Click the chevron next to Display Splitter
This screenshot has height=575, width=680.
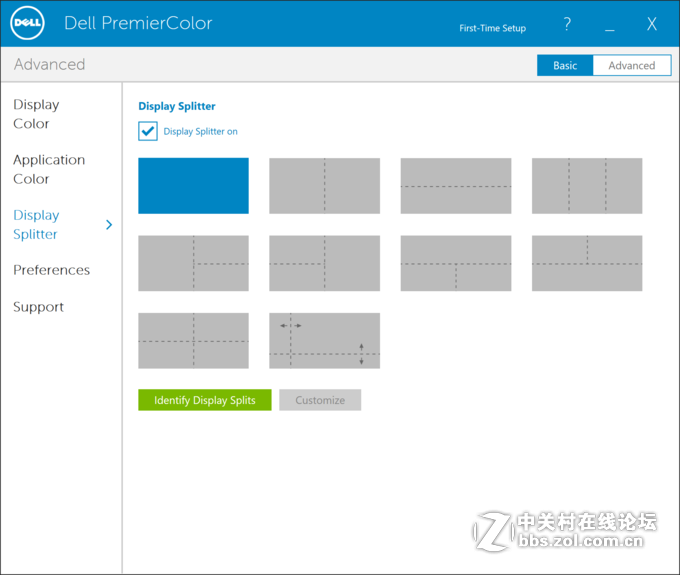(x=109, y=225)
